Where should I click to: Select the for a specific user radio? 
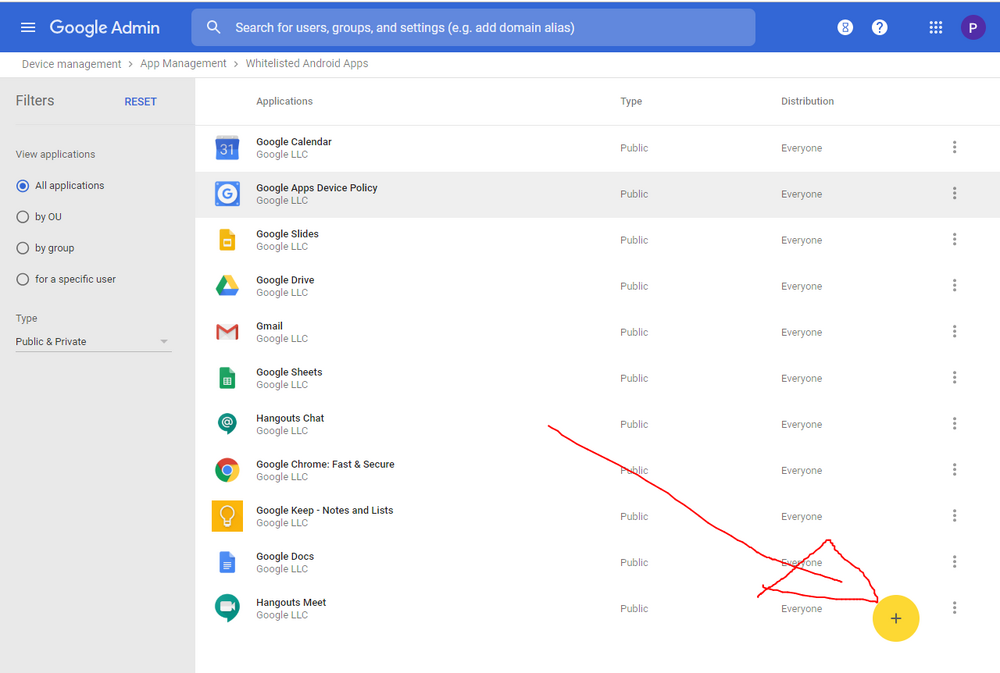[x=23, y=279]
